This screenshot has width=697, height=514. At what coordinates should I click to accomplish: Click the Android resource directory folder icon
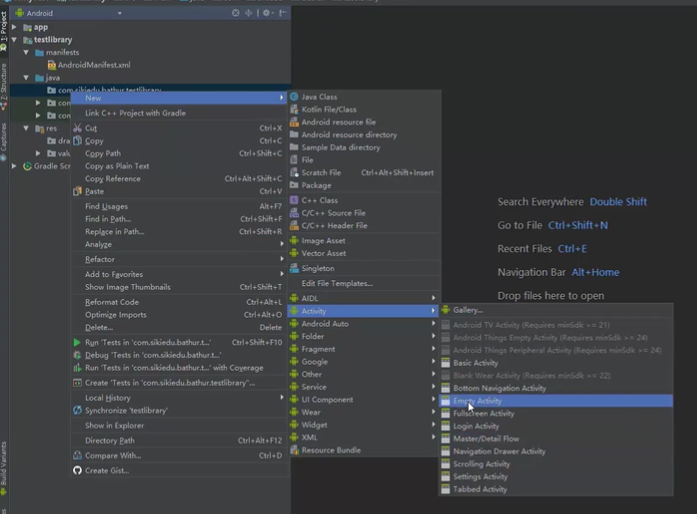click(294, 134)
